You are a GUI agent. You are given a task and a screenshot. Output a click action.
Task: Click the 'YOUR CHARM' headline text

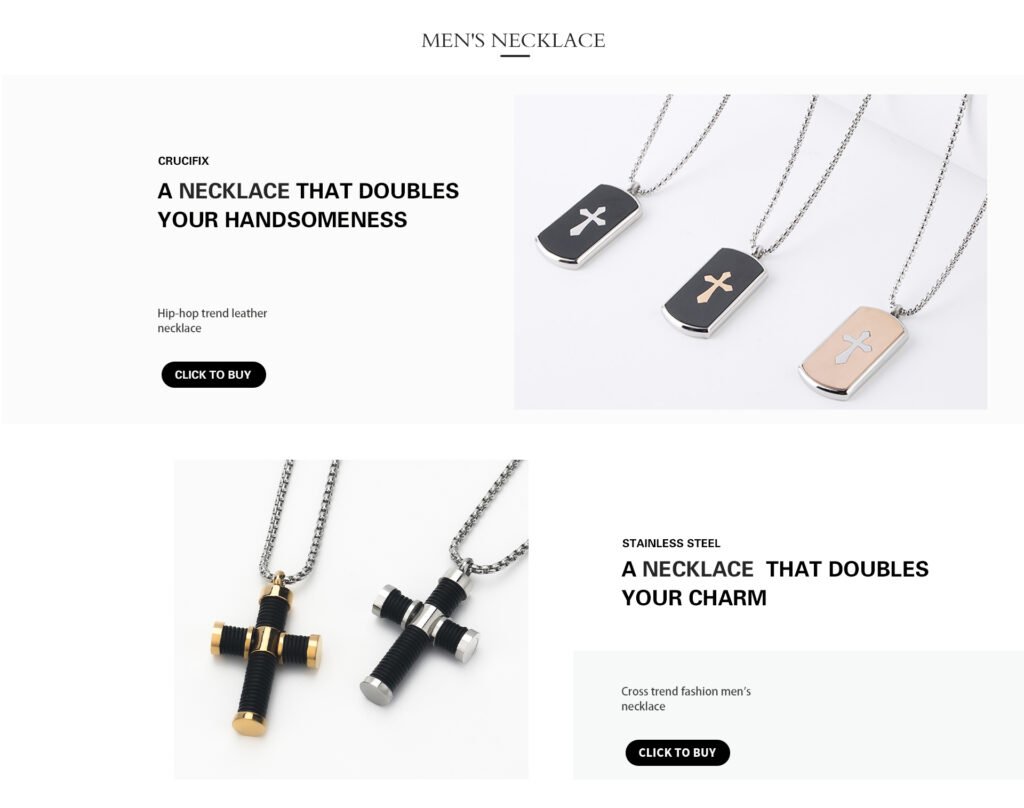coord(694,598)
